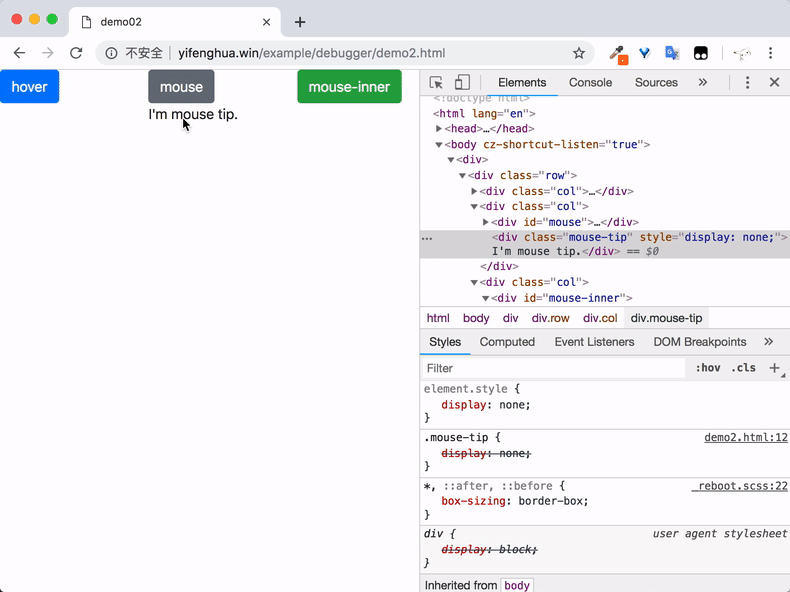Select the mouse-tip div node

pyautogui.click(x=605, y=244)
